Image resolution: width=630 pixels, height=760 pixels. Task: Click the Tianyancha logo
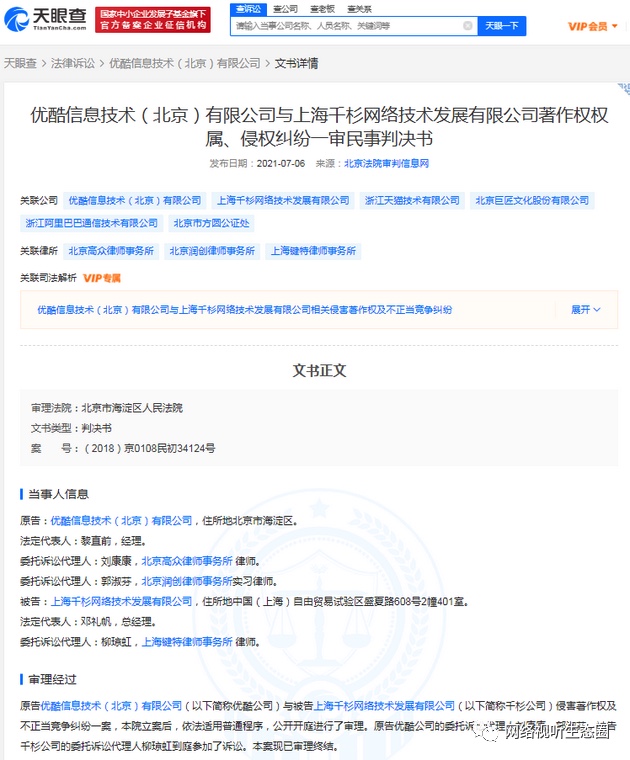[x=45, y=19]
